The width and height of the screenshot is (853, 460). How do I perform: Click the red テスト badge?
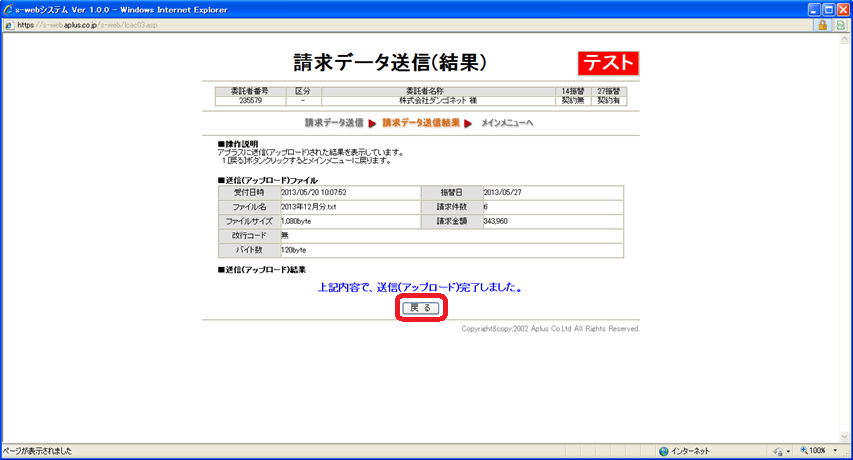click(x=607, y=63)
